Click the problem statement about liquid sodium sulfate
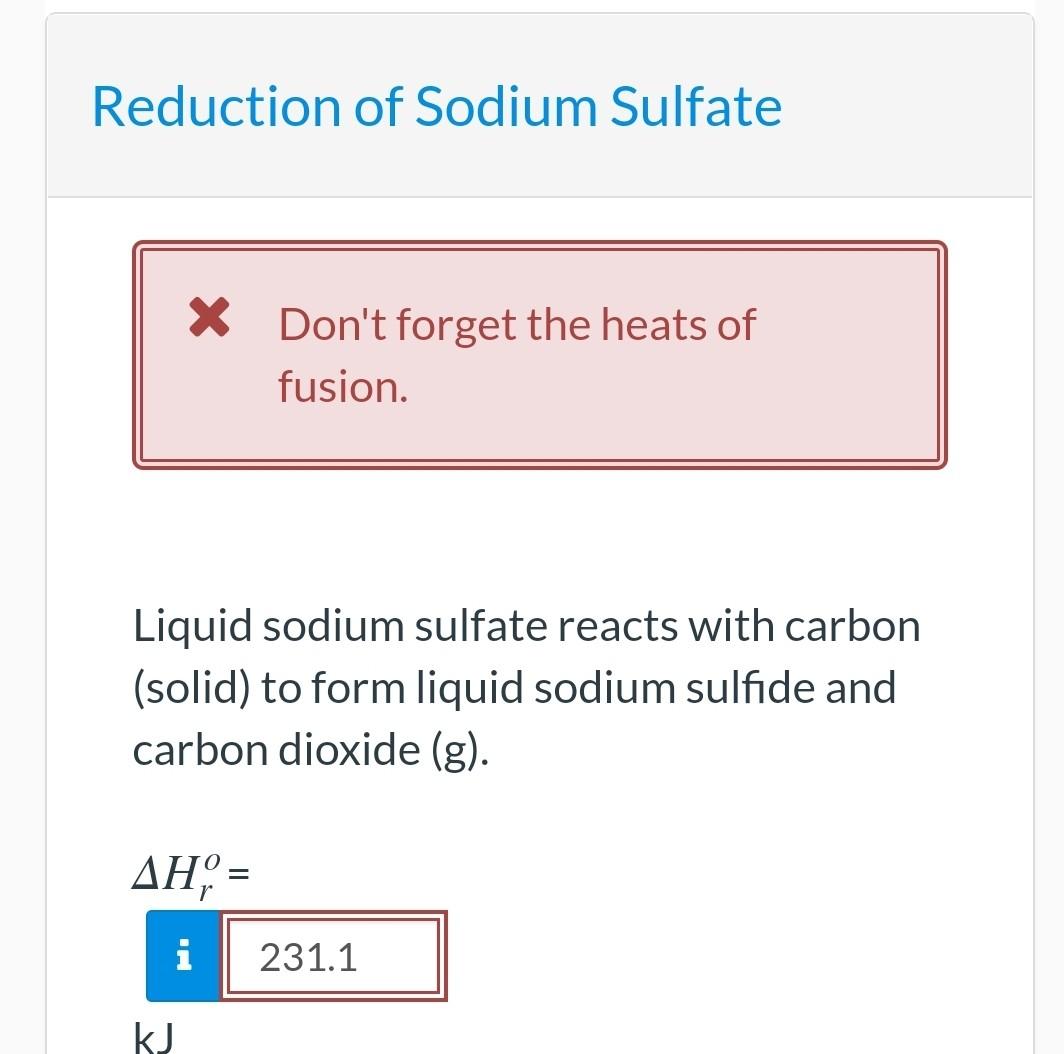Viewport: 1064px width, 1054px height. (x=527, y=686)
